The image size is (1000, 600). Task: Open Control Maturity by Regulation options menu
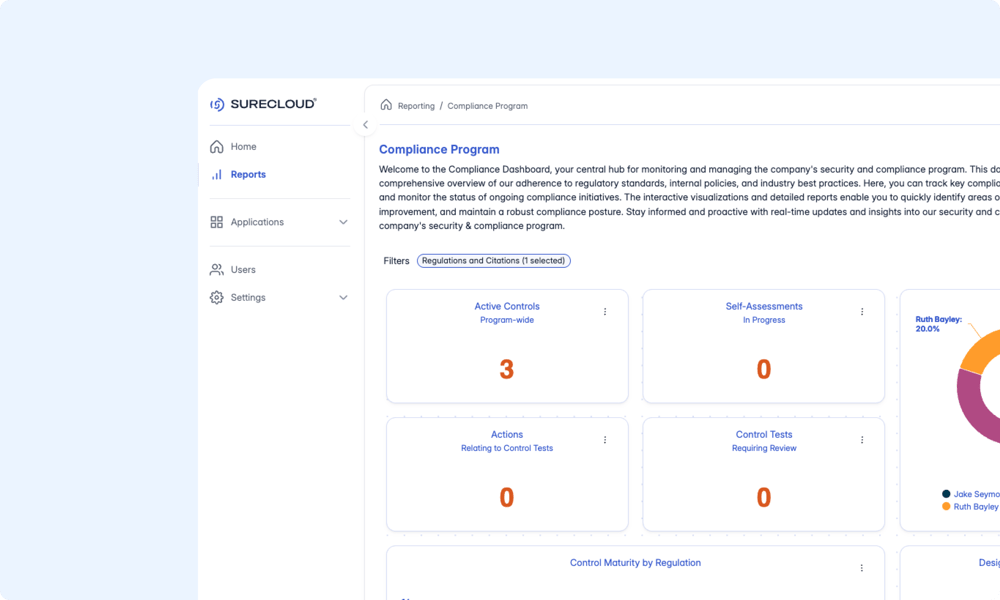pyautogui.click(x=862, y=568)
